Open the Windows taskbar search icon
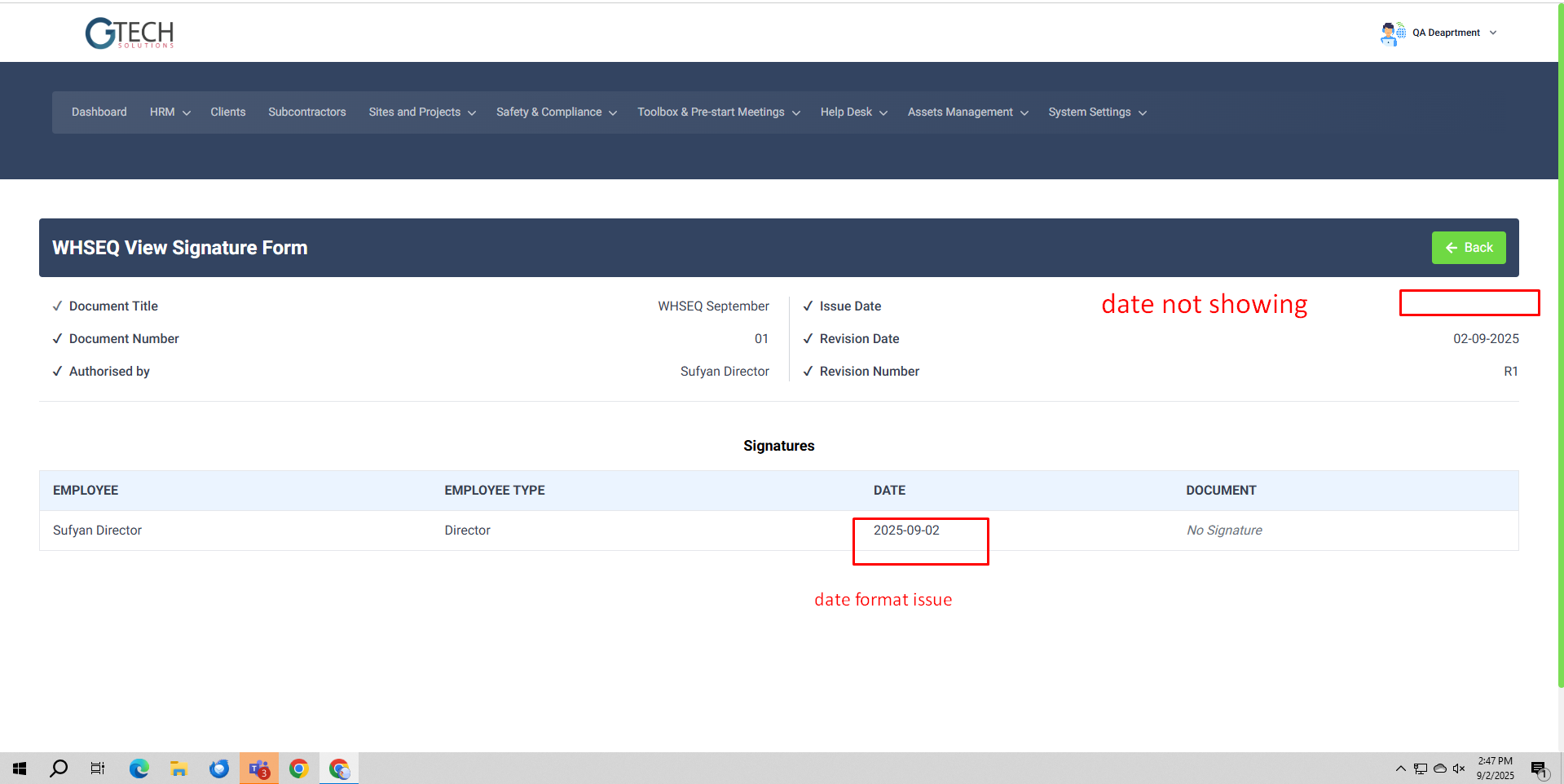Screen dimensions: 1564x784 [59, 769]
